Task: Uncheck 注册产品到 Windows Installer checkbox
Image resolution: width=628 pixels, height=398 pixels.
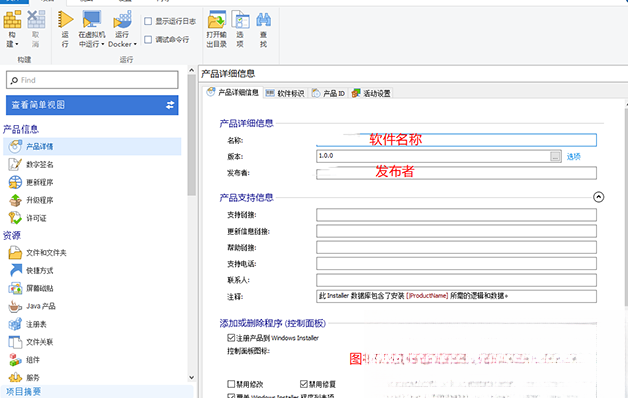Action: tap(231, 338)
